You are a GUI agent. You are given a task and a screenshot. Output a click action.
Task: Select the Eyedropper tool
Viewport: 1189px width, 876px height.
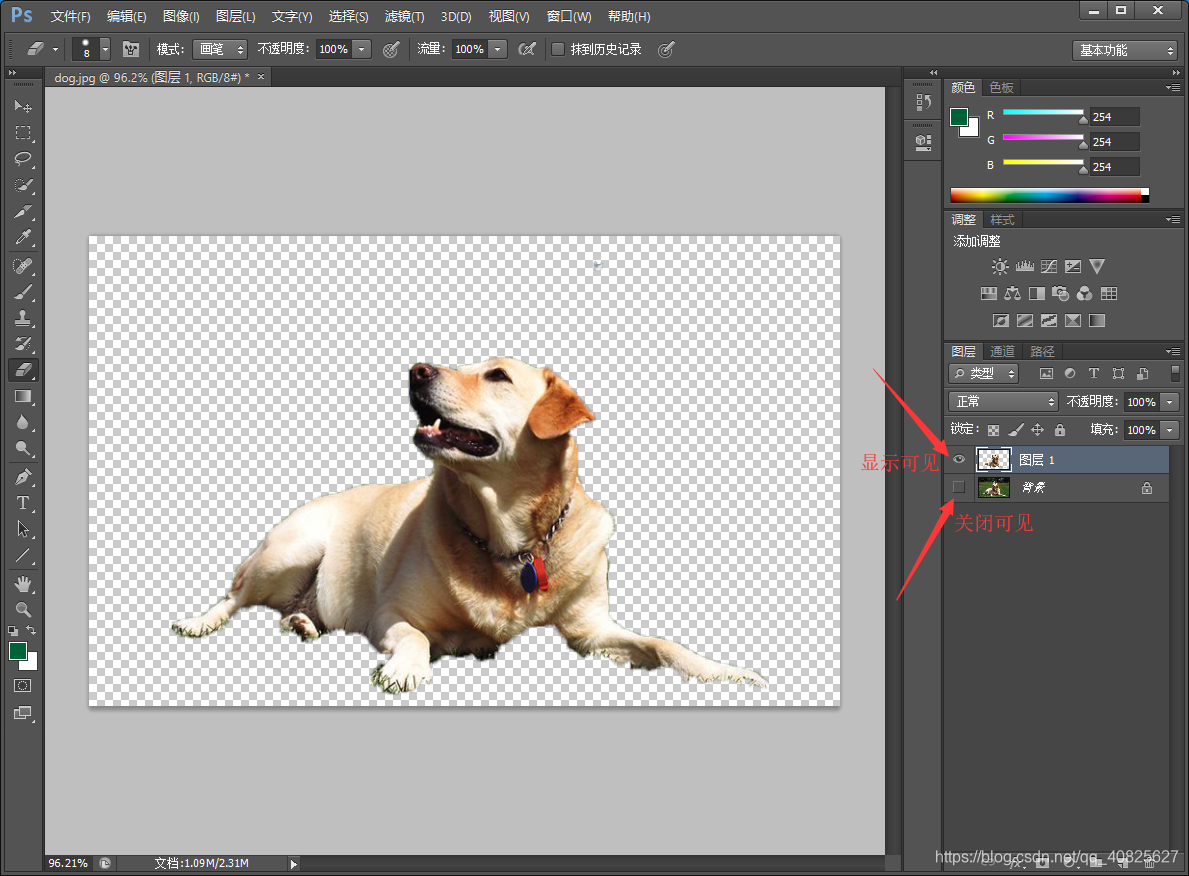[23, 237]
